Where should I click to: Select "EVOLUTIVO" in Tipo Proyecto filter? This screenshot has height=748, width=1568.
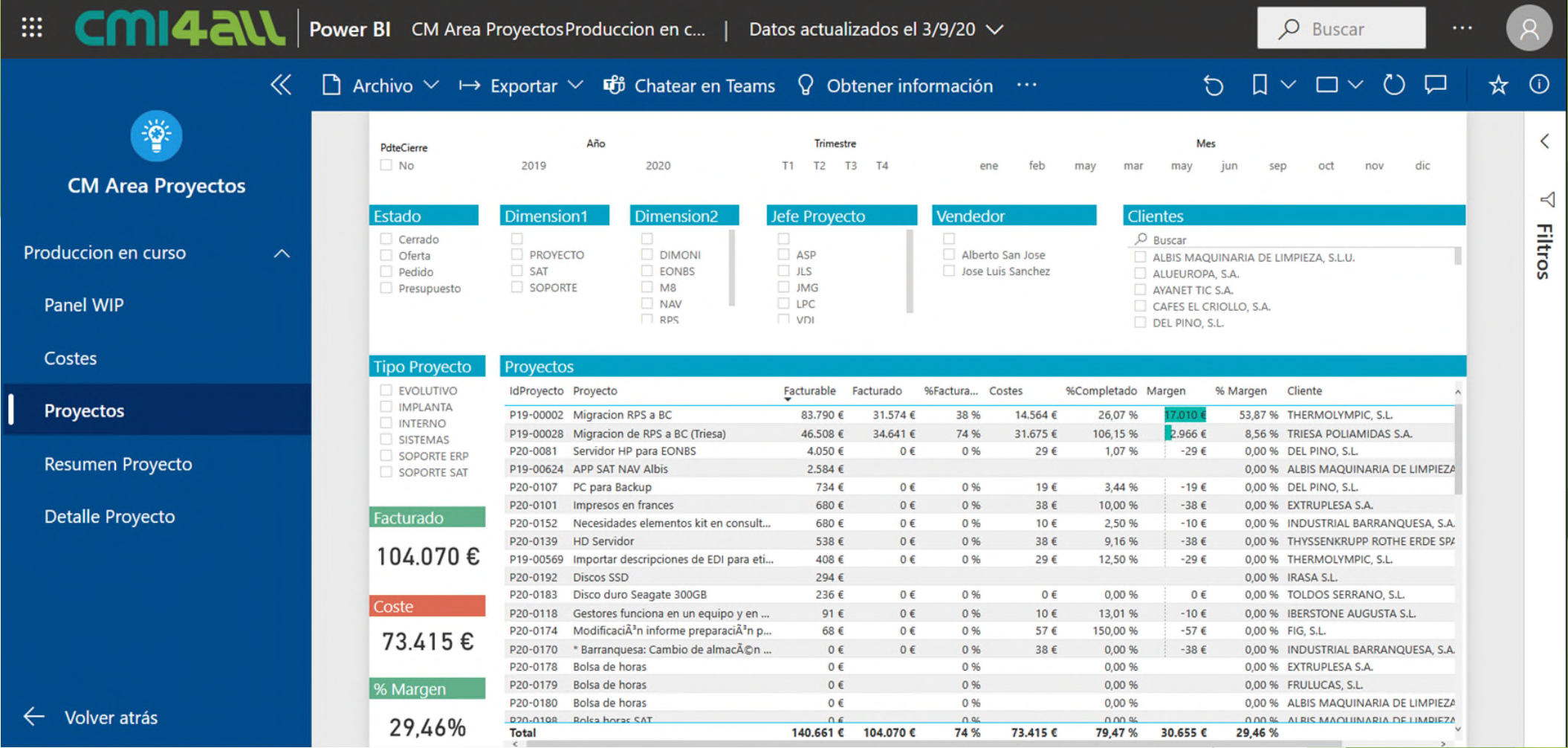386,390
